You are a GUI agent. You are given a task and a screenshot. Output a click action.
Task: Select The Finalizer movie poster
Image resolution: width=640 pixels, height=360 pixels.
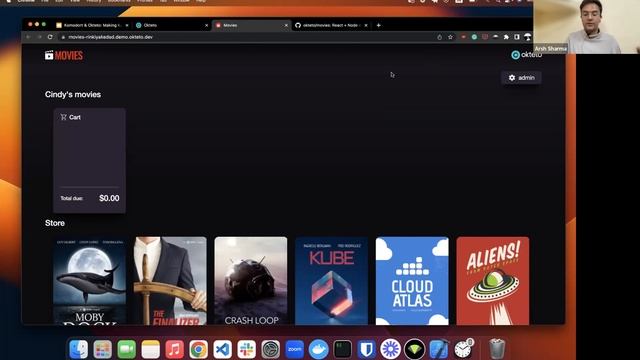tap(171, 281)
